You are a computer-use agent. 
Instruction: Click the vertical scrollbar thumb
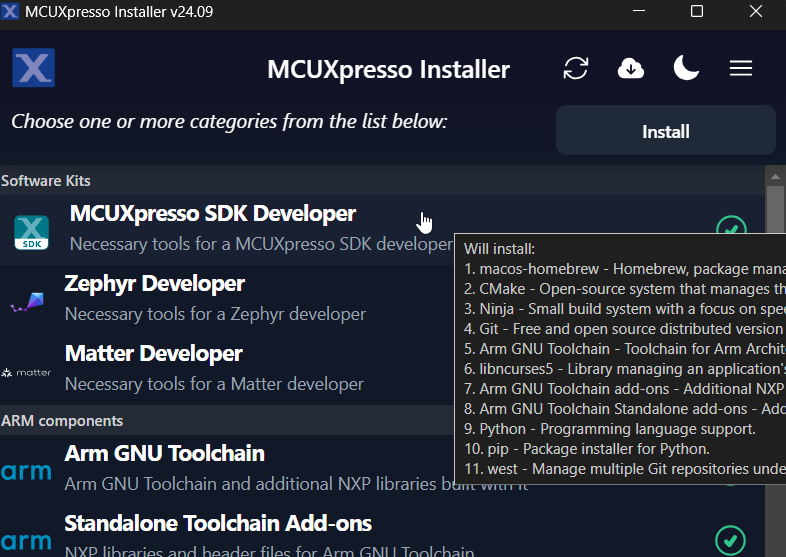click(775, 210)
